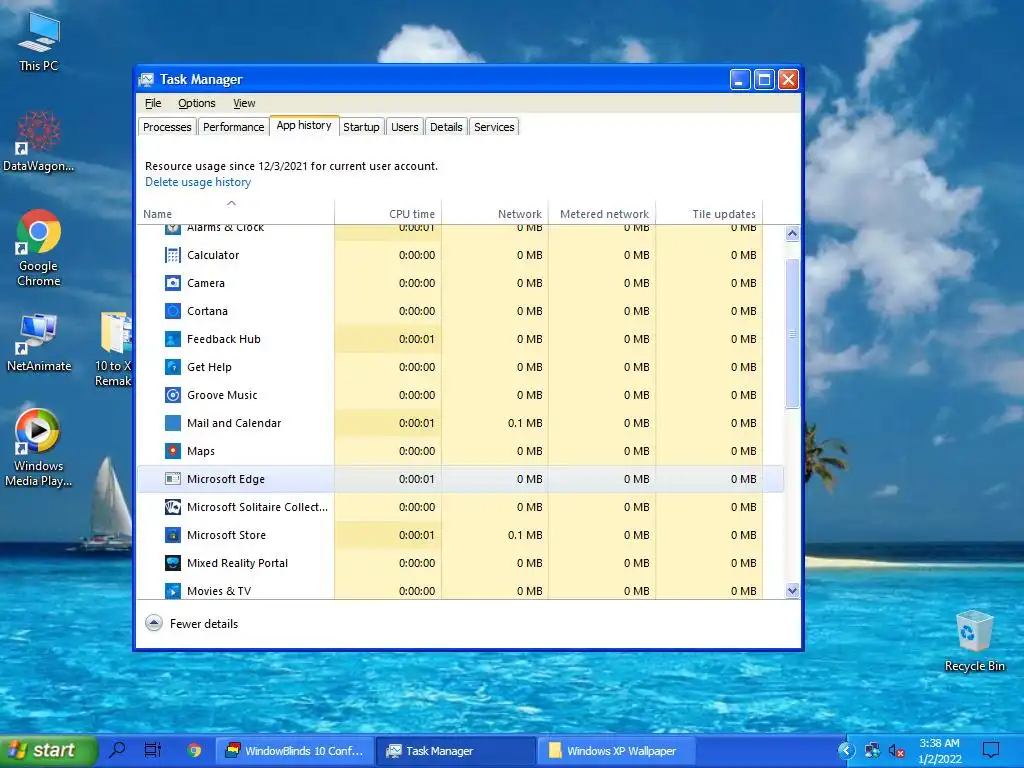
Task: Select the App history tab
Action: [304, 125]
